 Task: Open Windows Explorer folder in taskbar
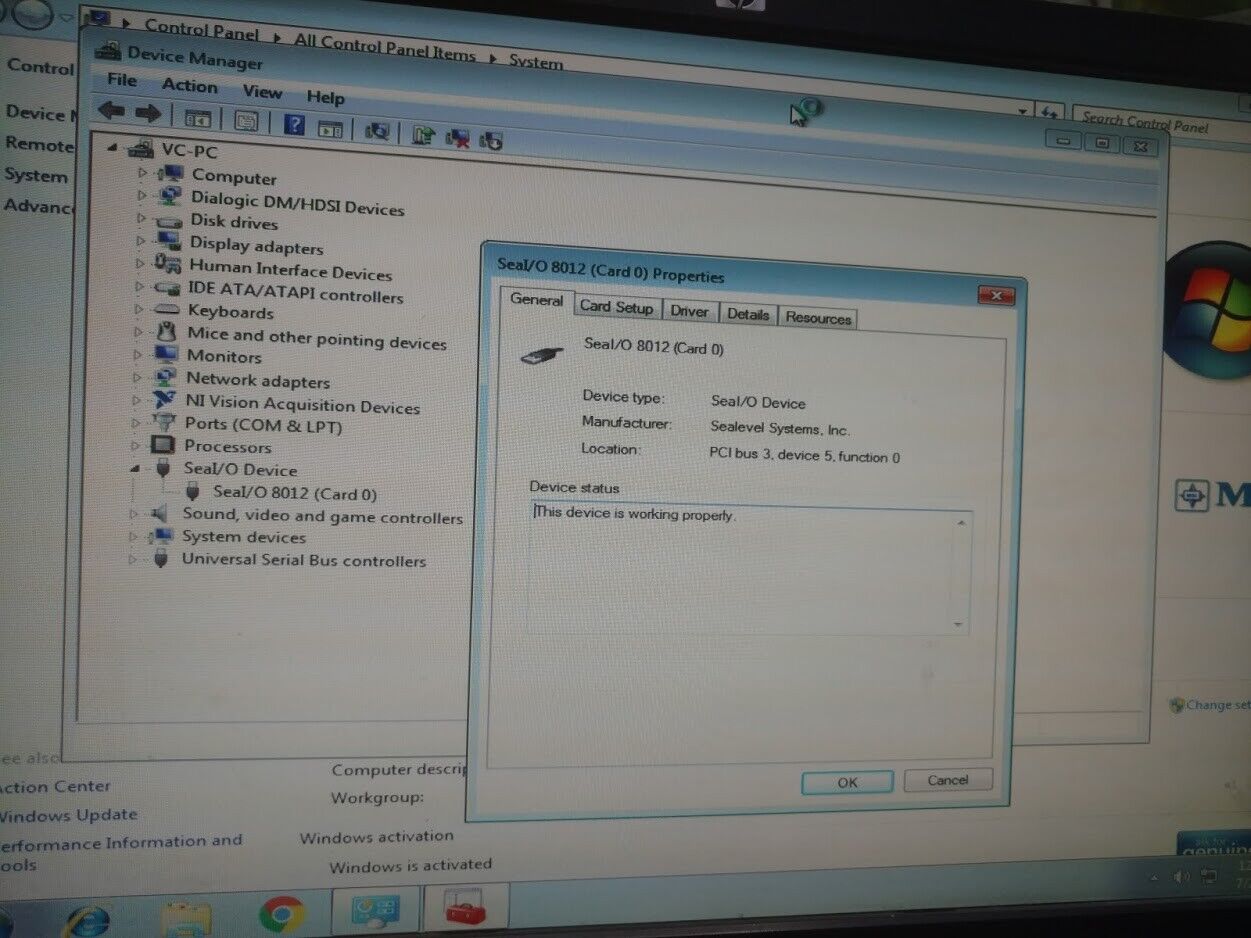pos(187,918)
